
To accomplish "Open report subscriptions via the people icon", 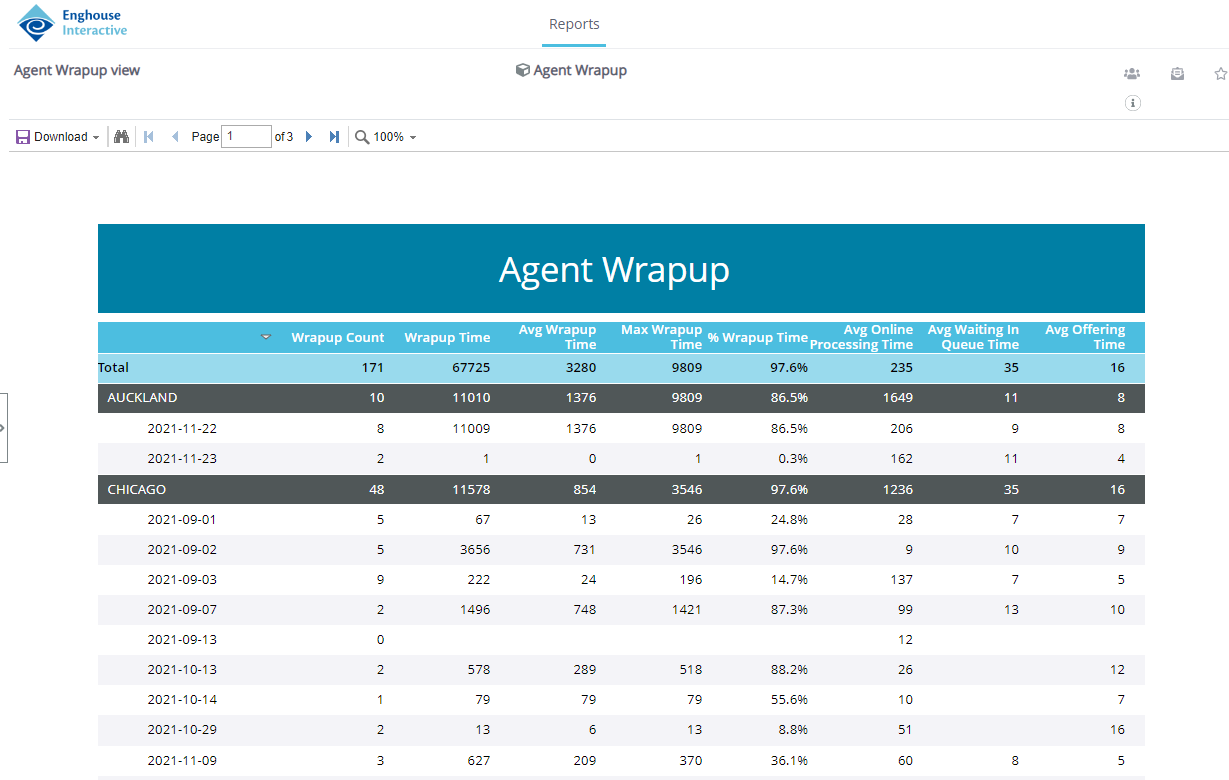I will click(1131, 74).
